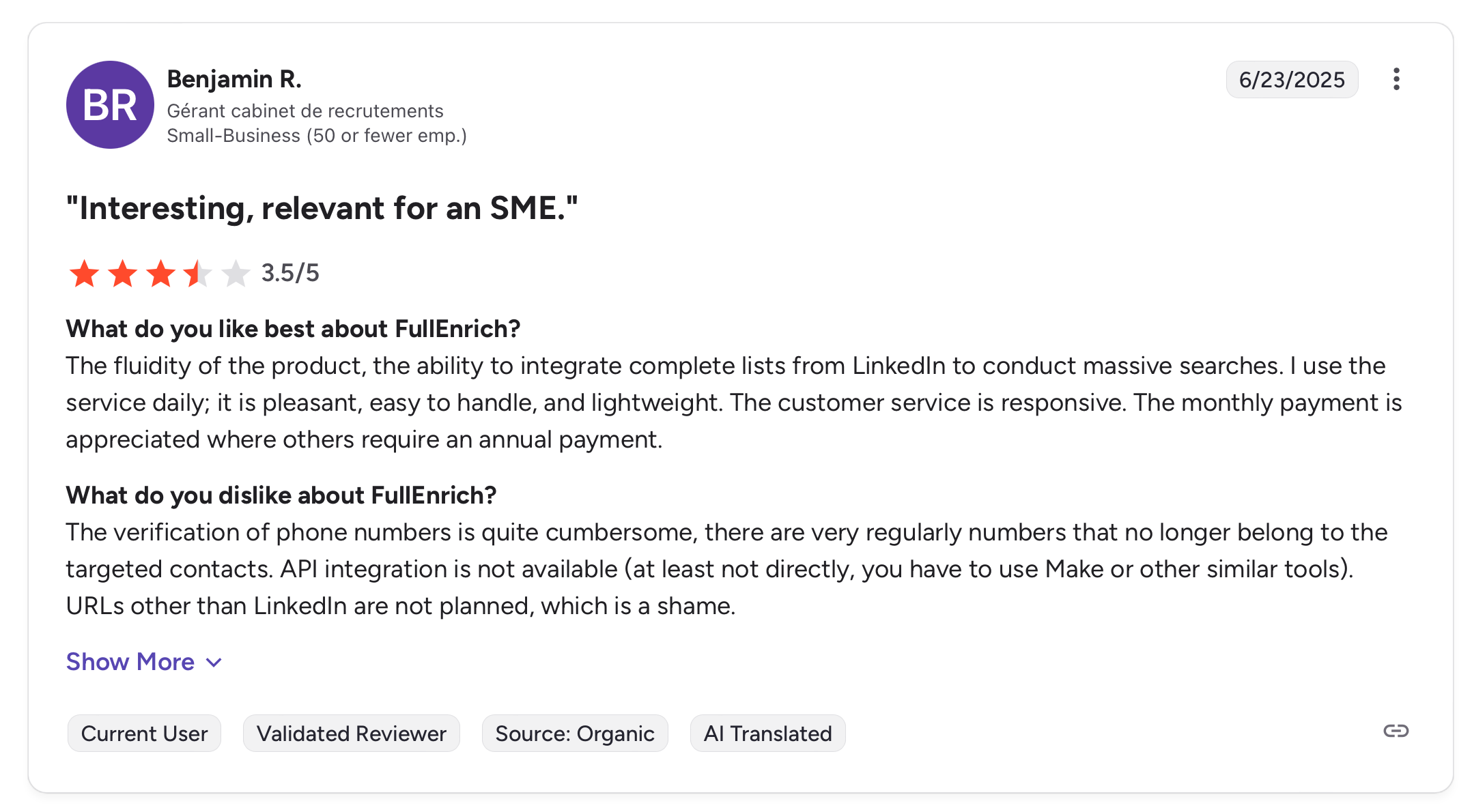The width and height of the screenshot is (1472, 812).
Task: Click the Source: Organic tag
Action: click(574, 734)
